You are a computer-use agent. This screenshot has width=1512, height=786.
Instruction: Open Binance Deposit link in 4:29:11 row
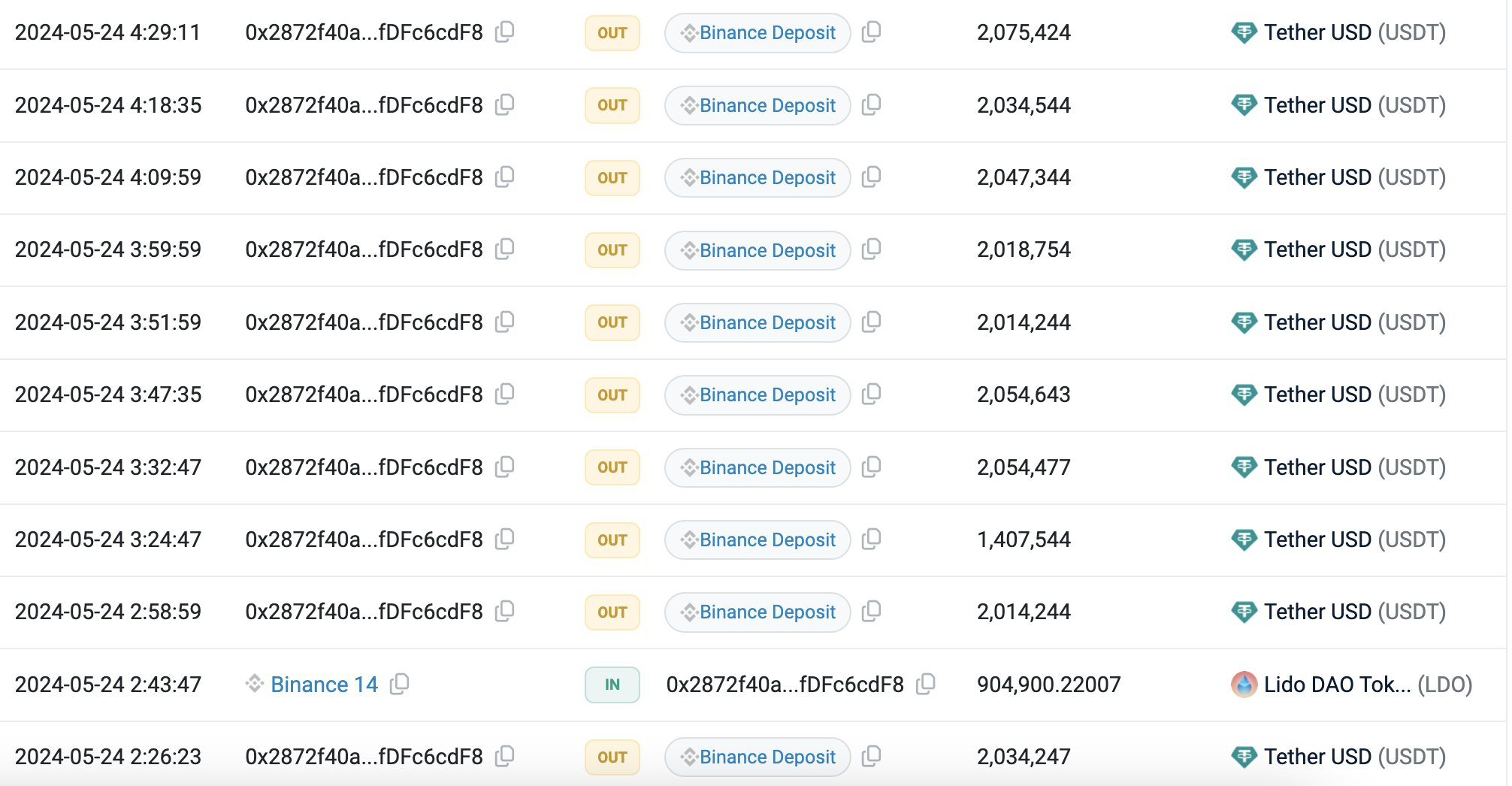click(758, 32)
